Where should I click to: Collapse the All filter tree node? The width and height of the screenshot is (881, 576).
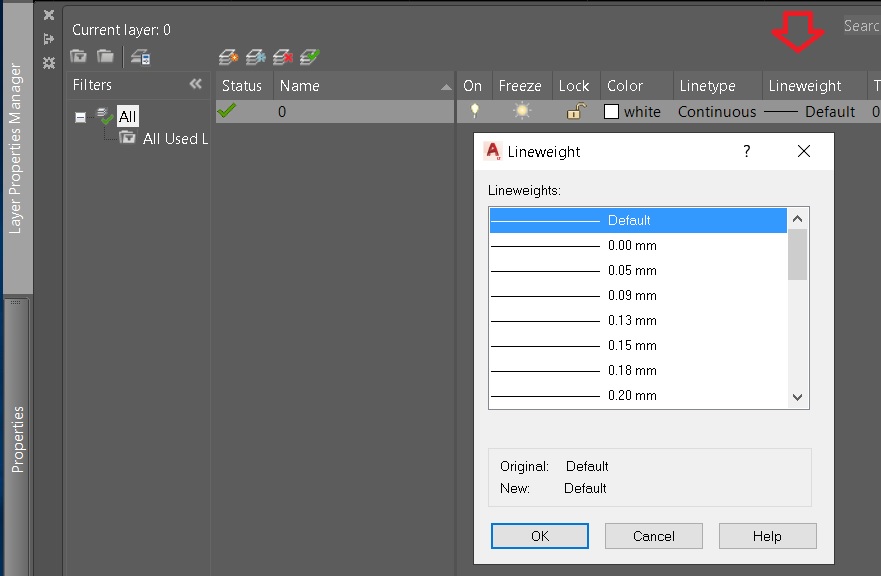80,116
